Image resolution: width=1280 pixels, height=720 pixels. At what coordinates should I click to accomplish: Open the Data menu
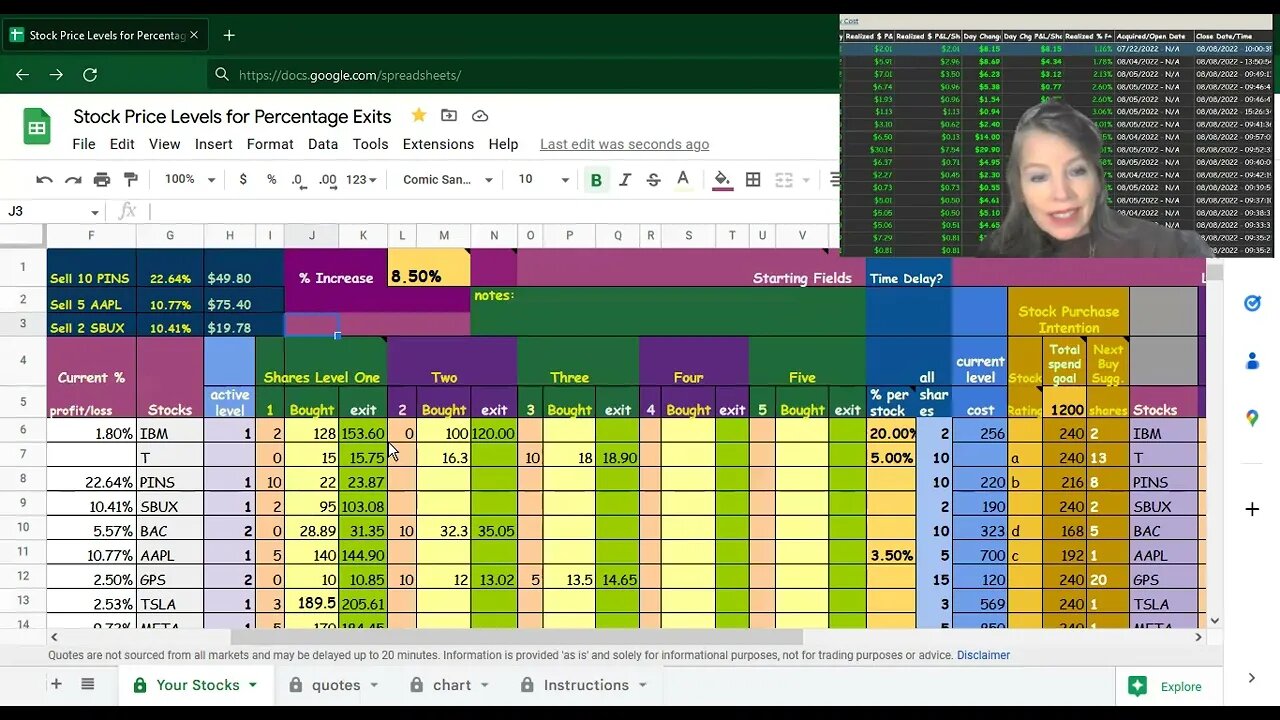pyautogui.click(x=323, y=144)
